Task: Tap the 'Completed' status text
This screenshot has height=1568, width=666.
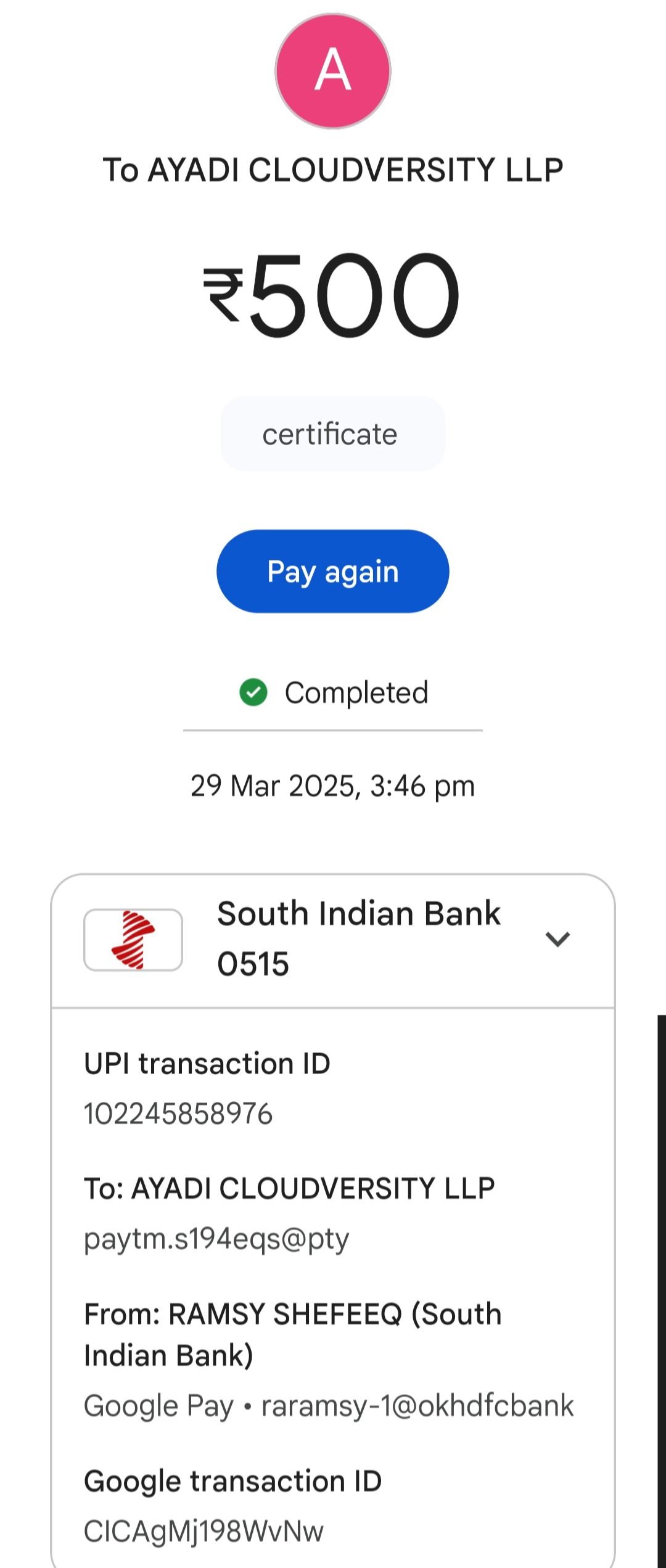Action: click(x=356, y=692)
